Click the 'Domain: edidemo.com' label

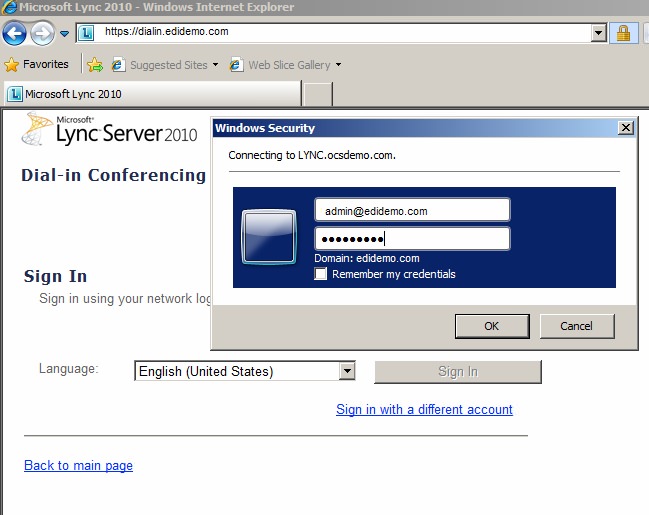367,258
